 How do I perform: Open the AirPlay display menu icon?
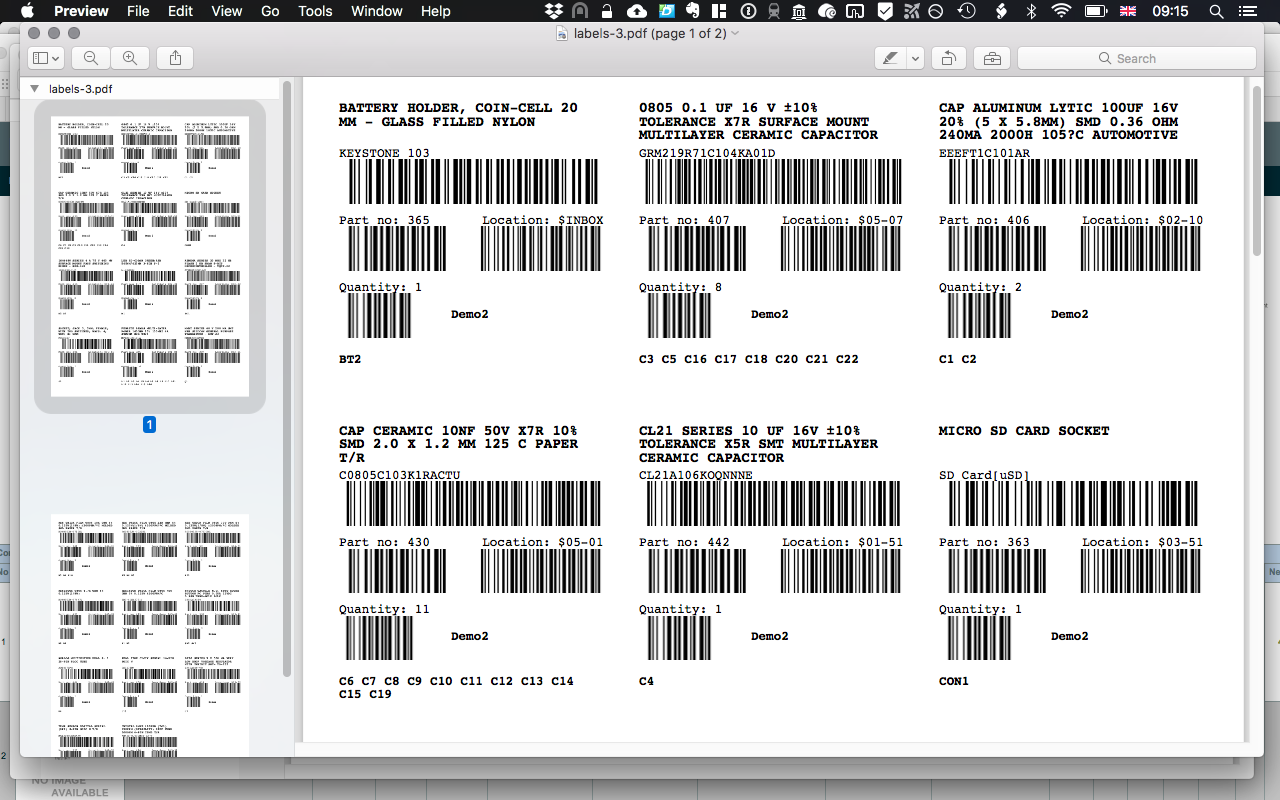point(855,11)
